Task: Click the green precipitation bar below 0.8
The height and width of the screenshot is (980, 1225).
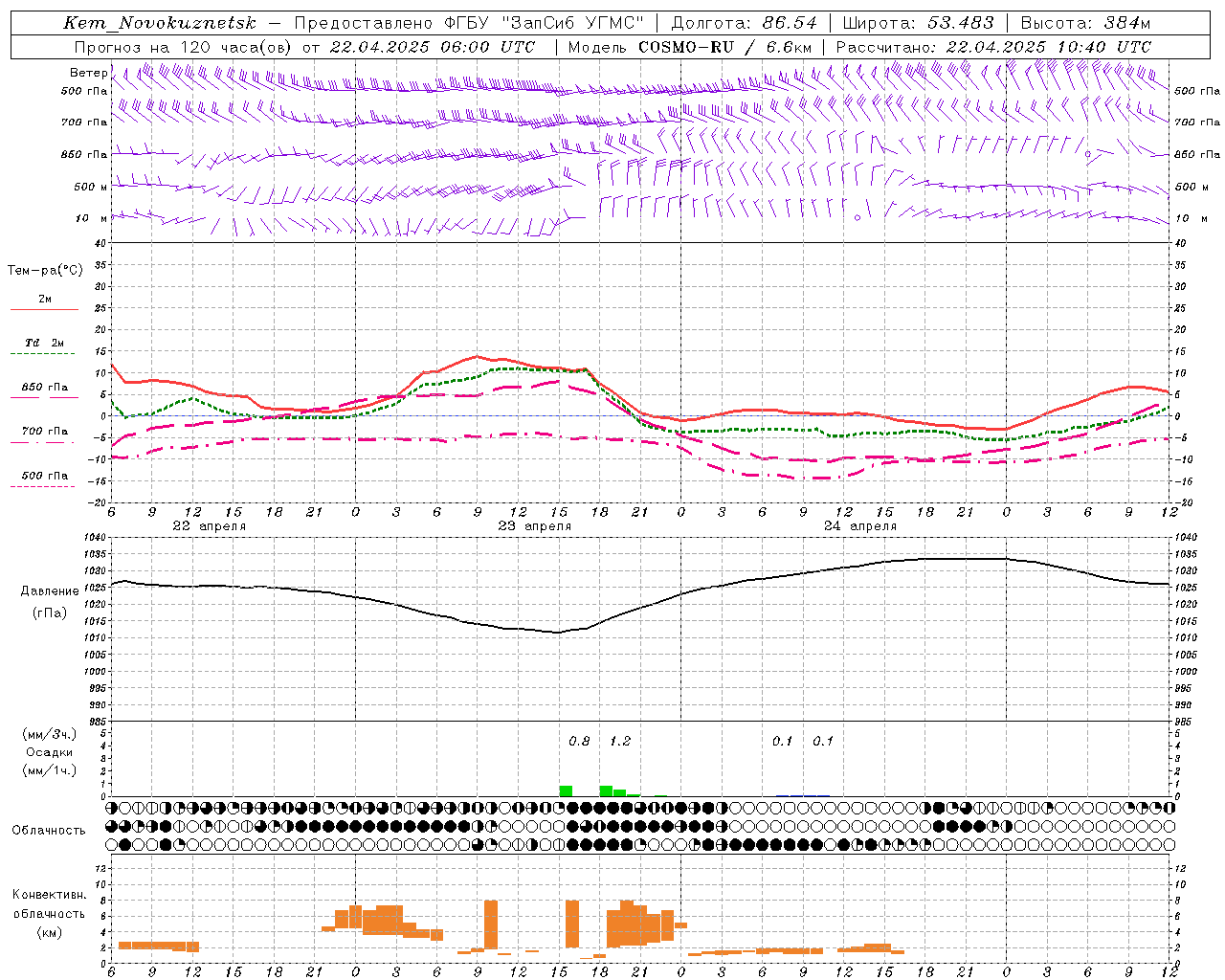Action: pyautogui.click(x=566, y=791)
